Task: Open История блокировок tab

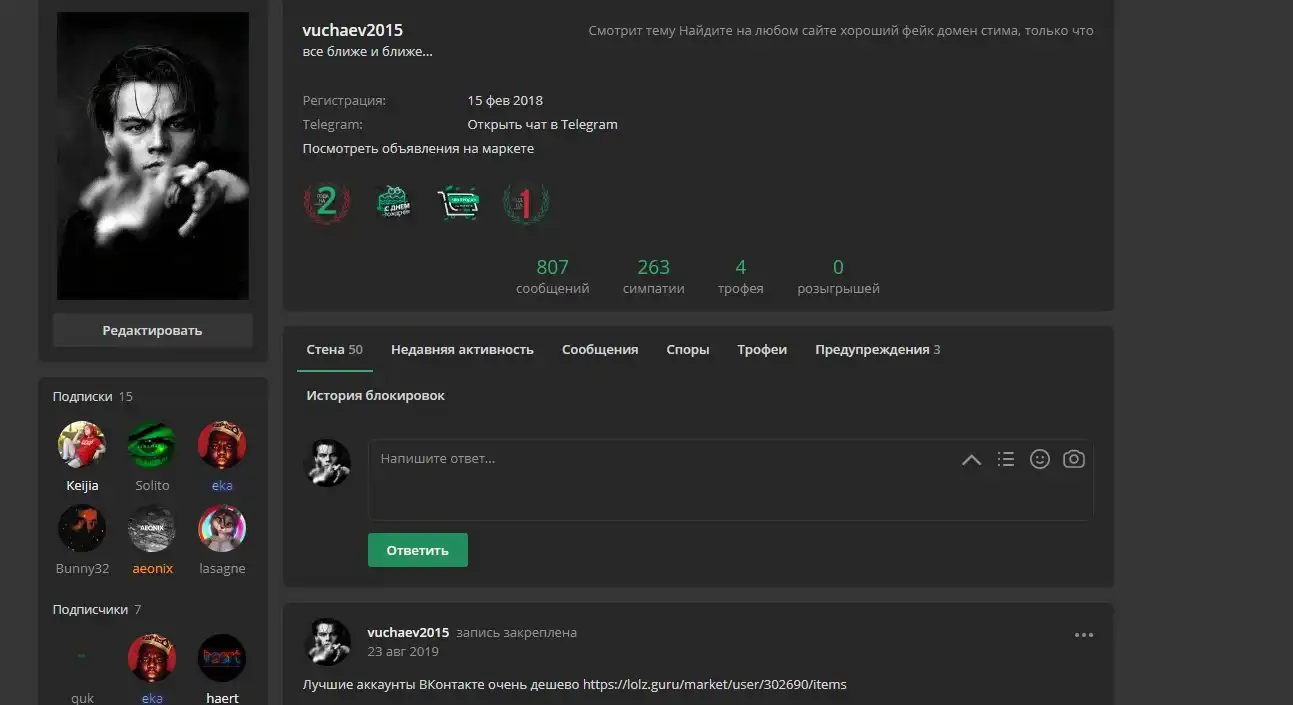Action: (375, 396)
